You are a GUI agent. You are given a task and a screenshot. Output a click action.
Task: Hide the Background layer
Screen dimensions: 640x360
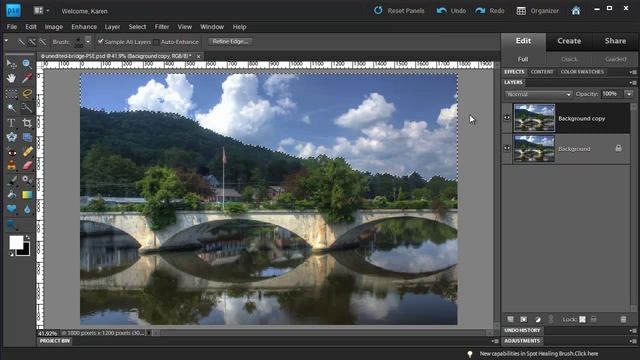point(507,148)
